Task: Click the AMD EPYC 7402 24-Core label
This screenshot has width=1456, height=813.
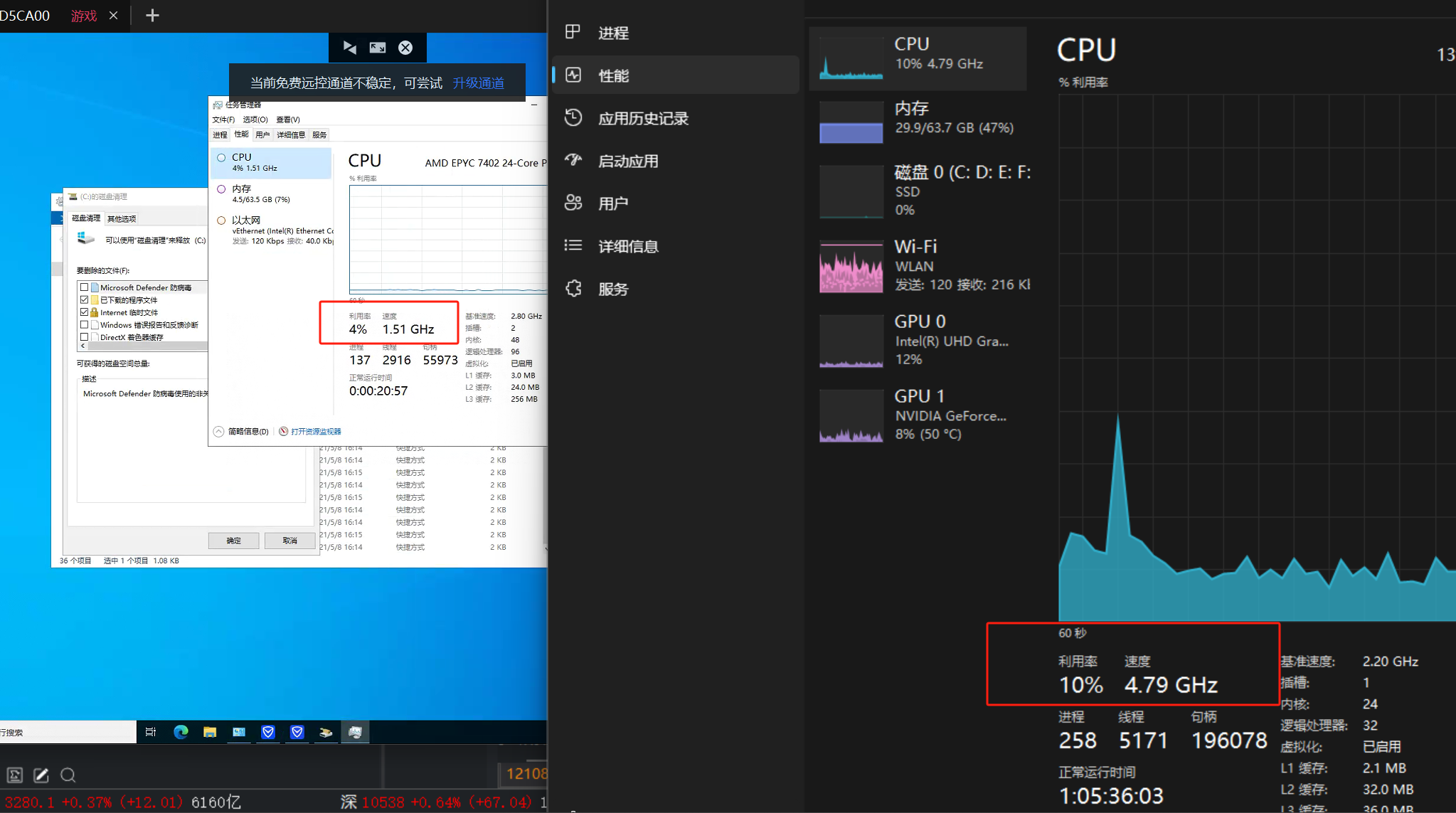Action: pyautogui.click(x=485, y=163)
